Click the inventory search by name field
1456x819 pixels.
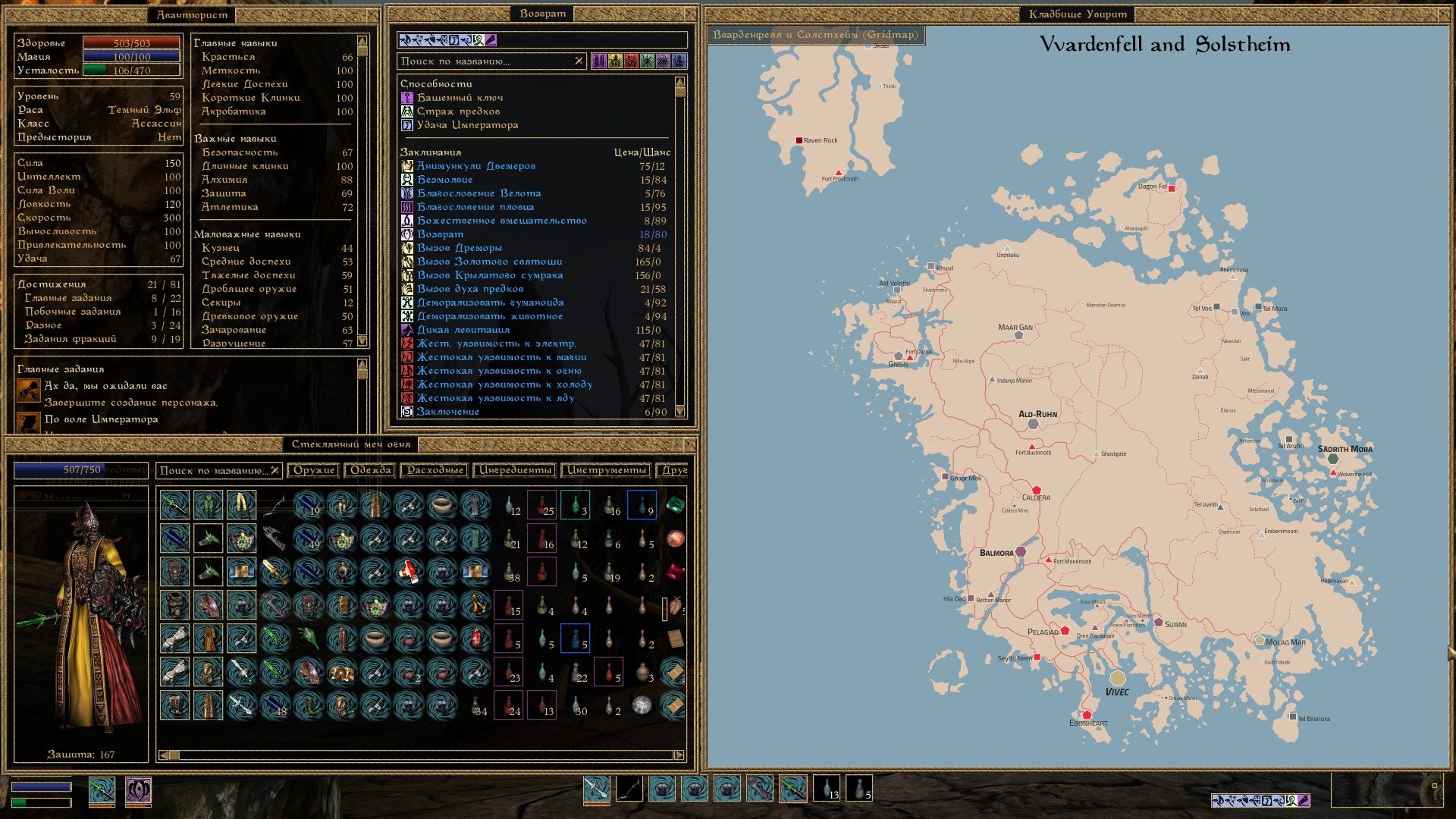[x=212, y=471]
